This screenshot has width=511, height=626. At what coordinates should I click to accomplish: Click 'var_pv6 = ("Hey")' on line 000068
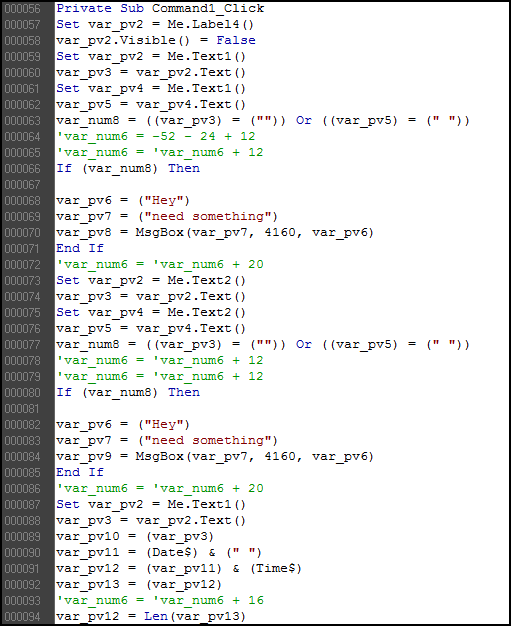pyautogui.click(x=123, y=201)
